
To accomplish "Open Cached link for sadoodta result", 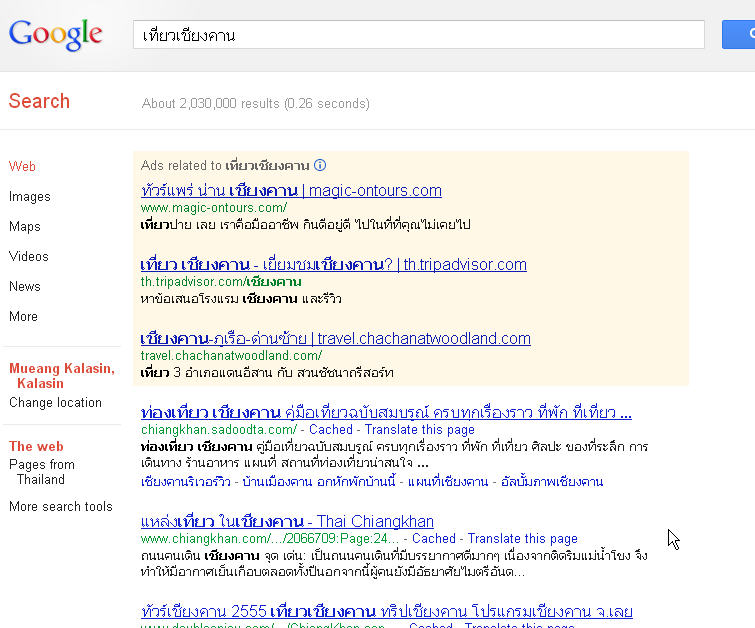I will coord(331,430).
